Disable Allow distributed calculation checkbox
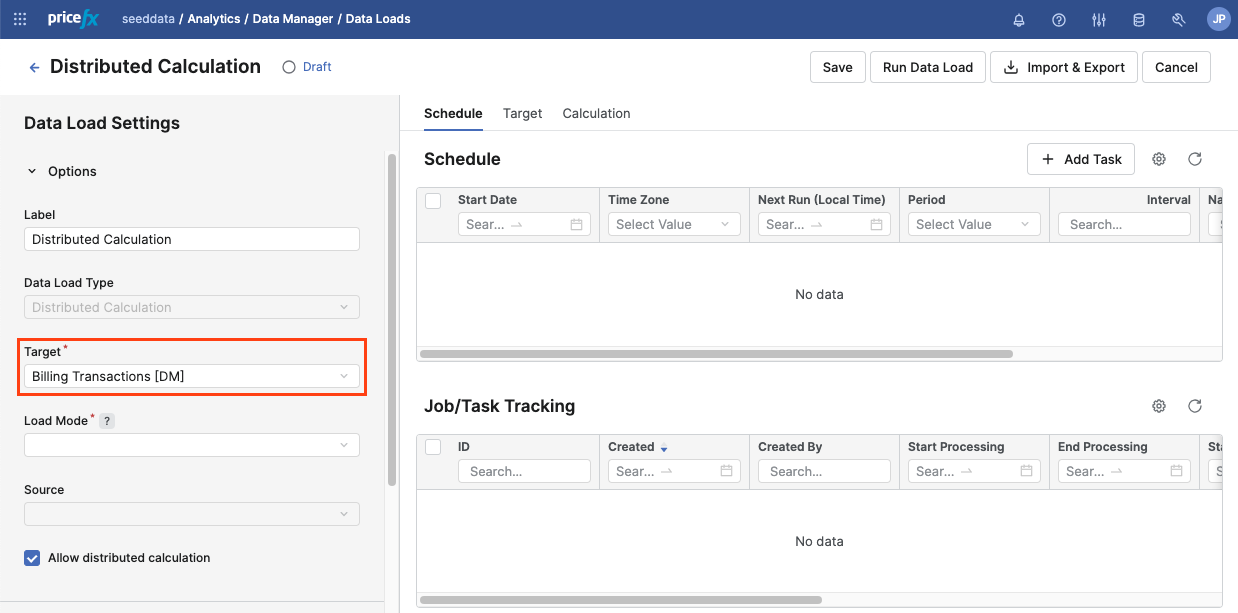 tap(32, 558)
